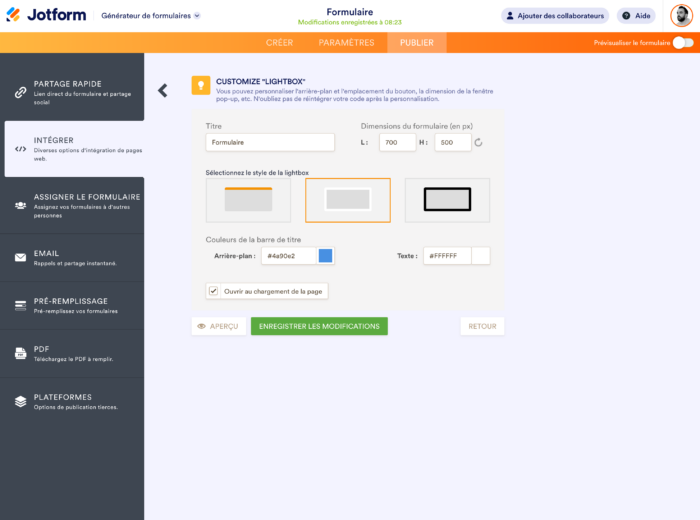Go back with the left chevron arrow

163,91
